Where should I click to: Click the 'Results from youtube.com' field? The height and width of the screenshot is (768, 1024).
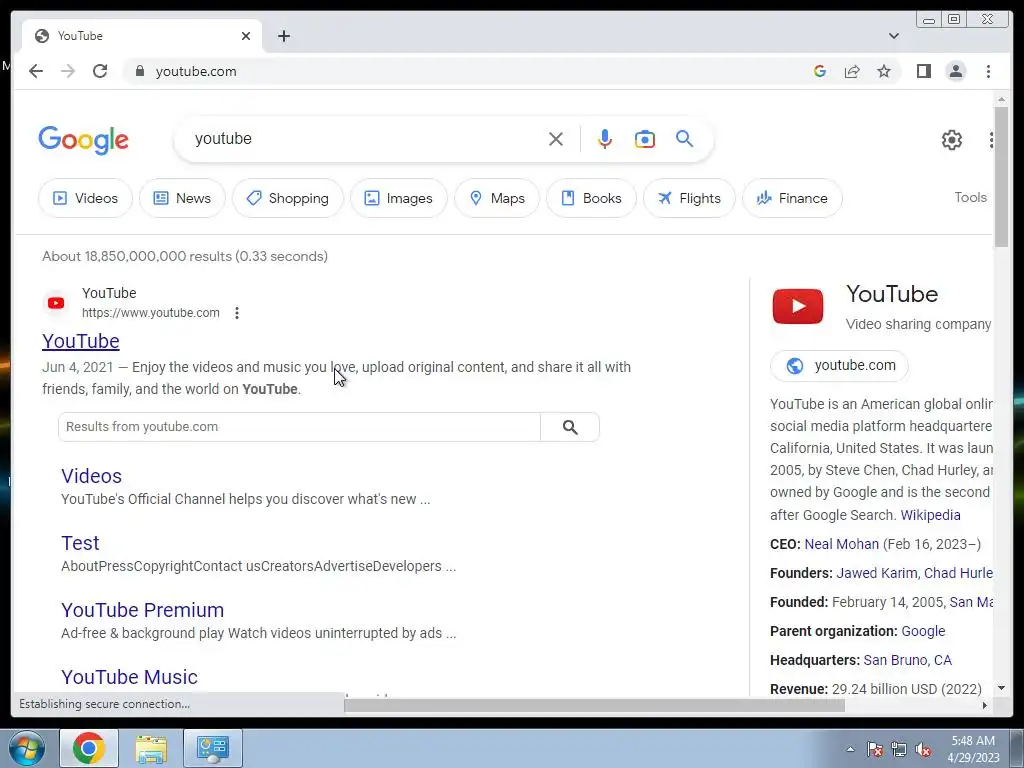[x=299, y=426]
